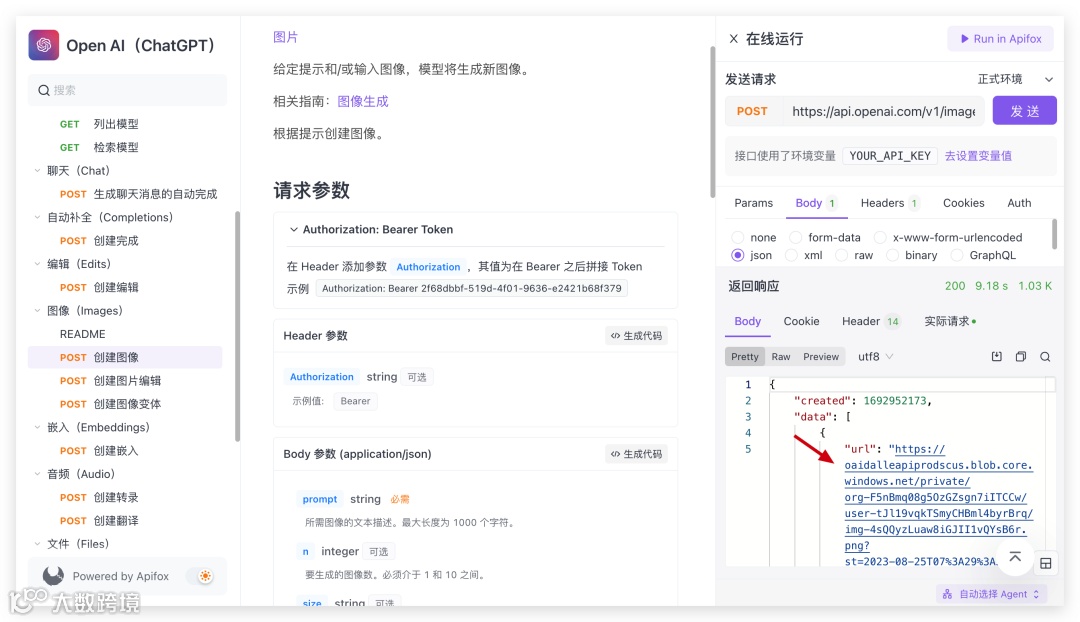Switch to the Auth tab

point(1019,203)
